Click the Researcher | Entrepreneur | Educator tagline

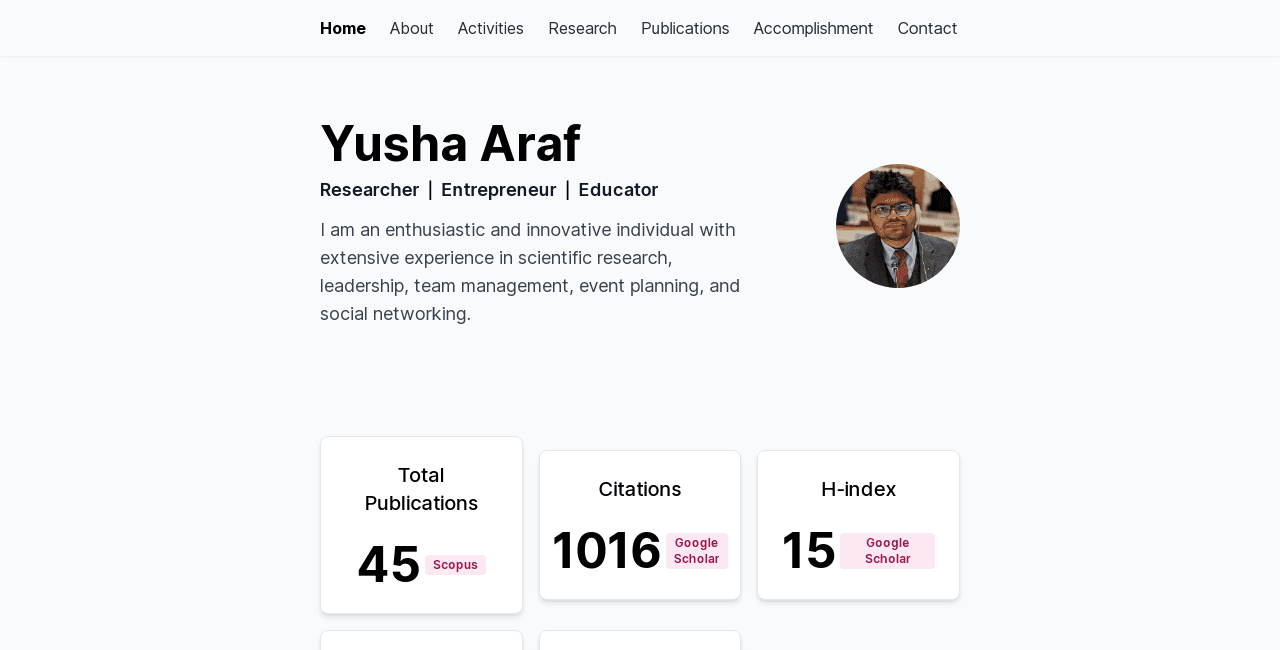pos(489,189)
